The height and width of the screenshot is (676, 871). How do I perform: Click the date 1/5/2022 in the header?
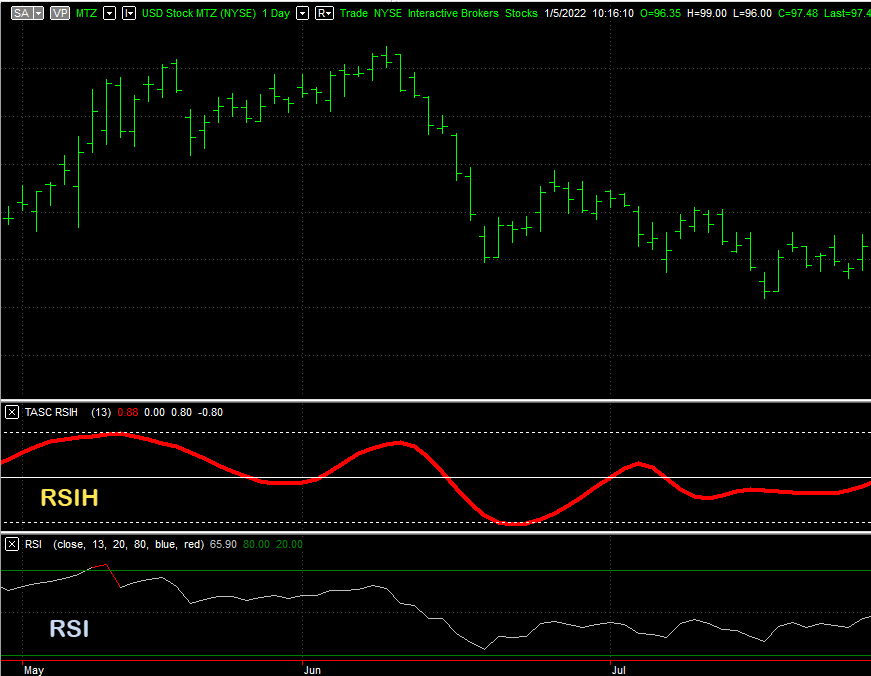tap(565, 13)
